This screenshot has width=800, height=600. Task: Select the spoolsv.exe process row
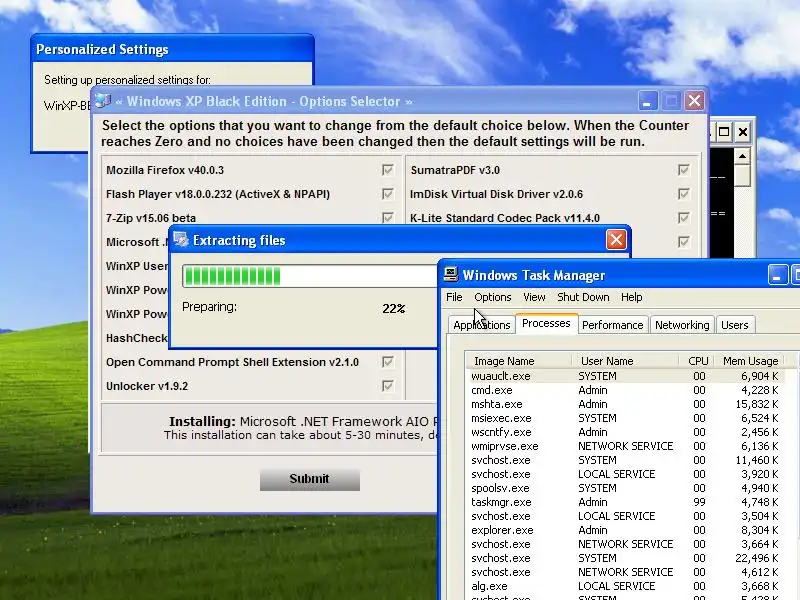tap(624, 488)
